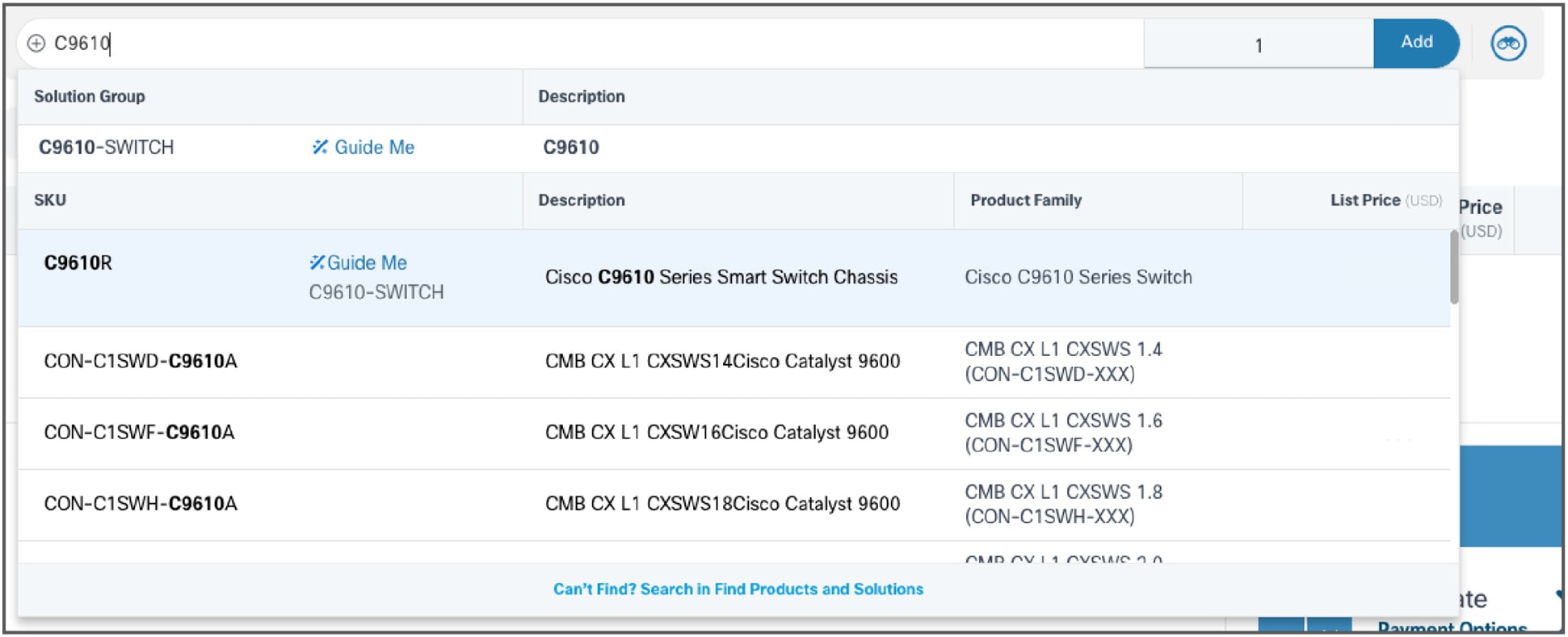Click the results list vertical scrollbar

coord(1454,266)
